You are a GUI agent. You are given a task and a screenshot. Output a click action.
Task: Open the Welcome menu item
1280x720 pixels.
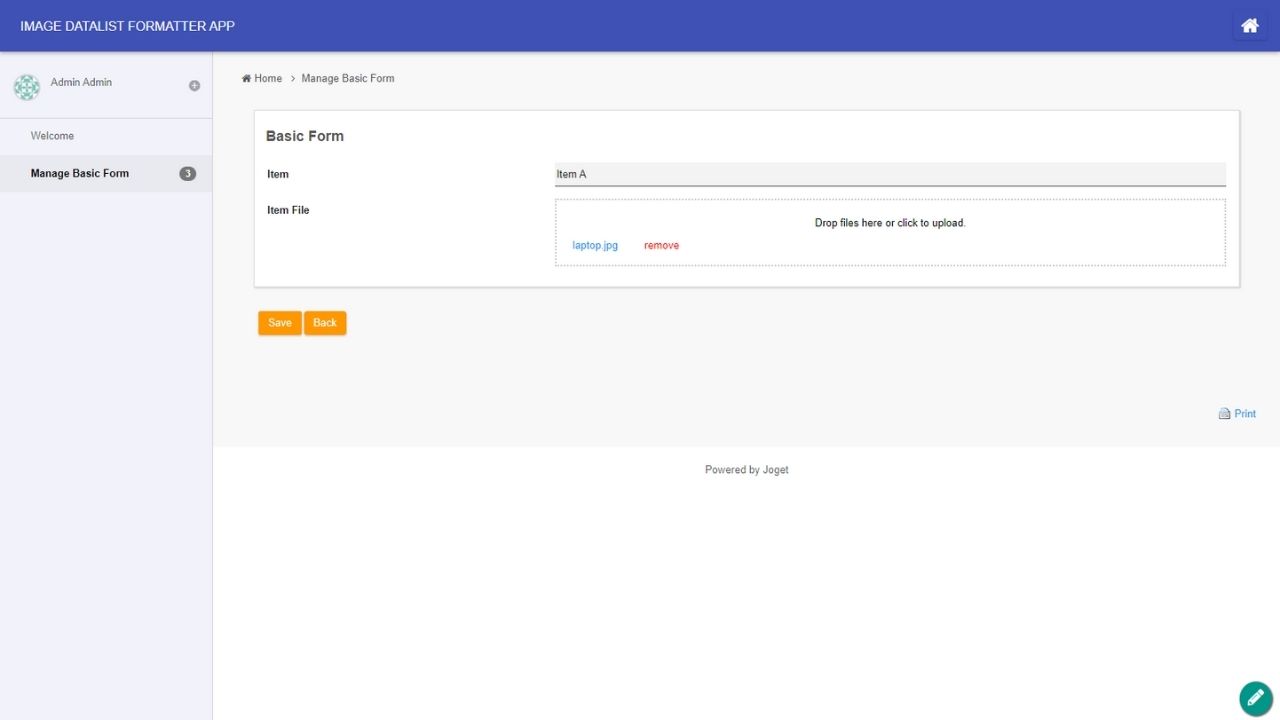(x=52, y=136)
